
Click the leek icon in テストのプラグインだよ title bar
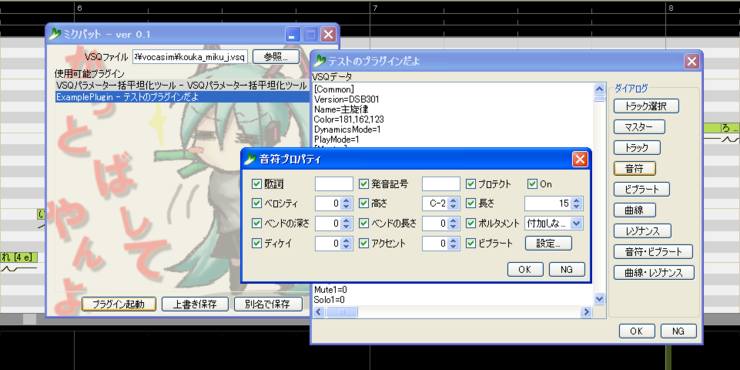tap(320, 61)
